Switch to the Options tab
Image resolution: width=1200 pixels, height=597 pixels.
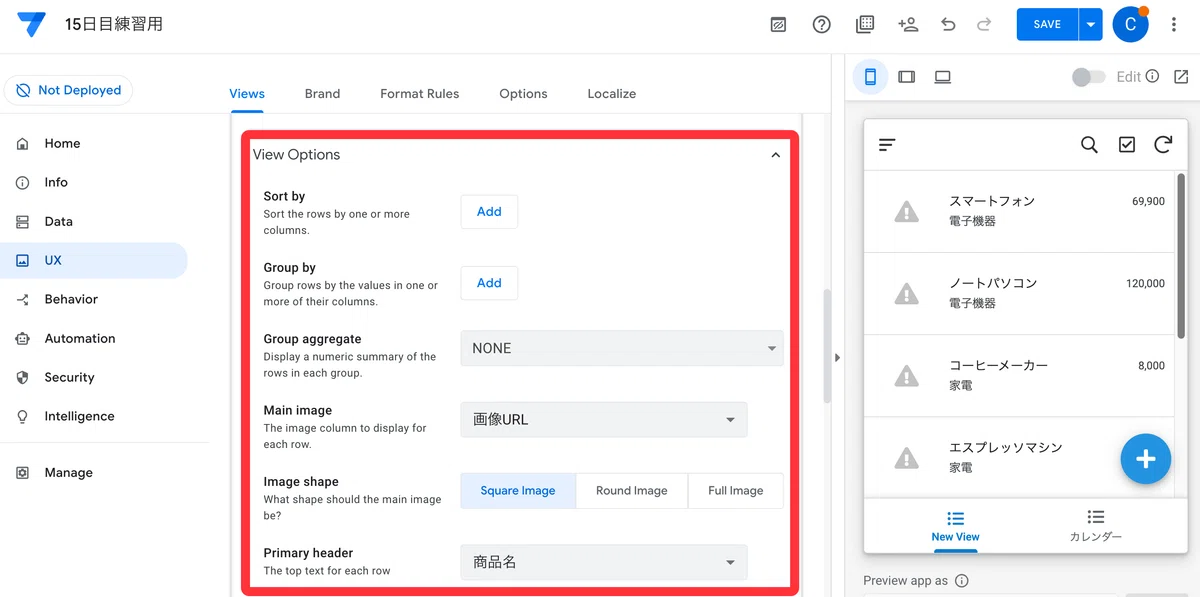pyautogui.click(x=523, y=93)
